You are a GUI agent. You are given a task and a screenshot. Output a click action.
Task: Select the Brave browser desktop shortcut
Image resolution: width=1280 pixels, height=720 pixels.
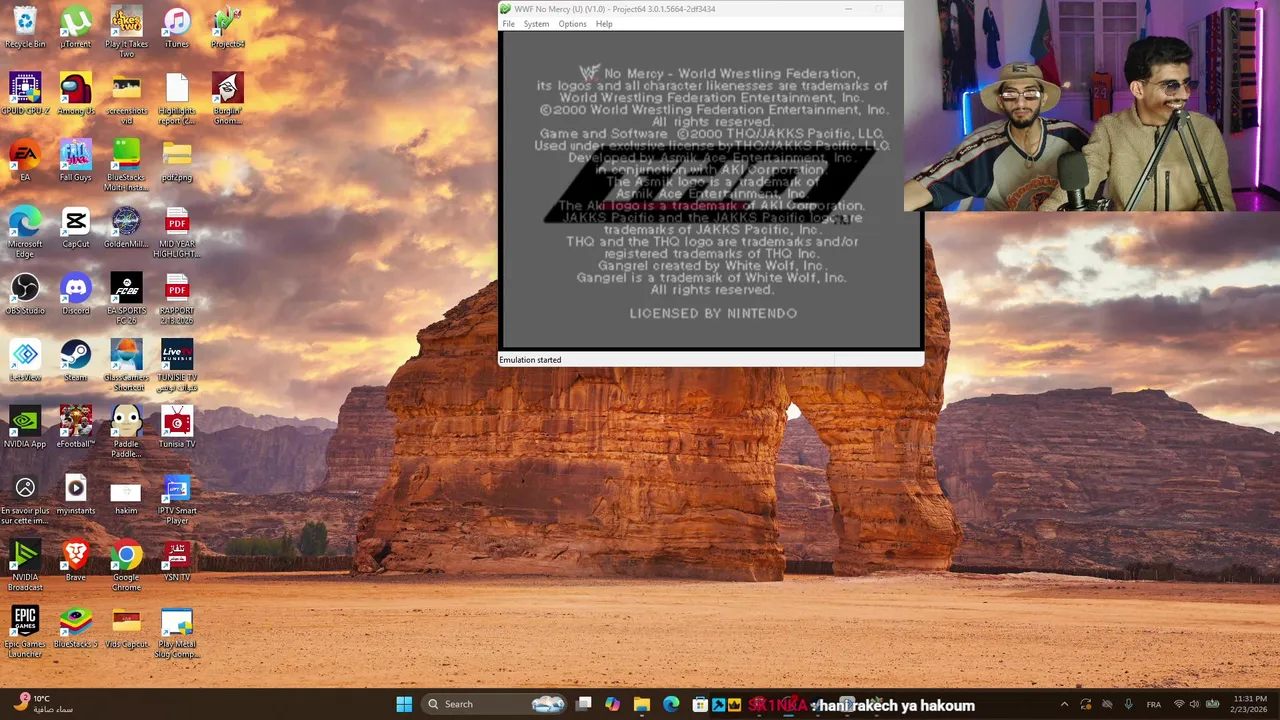(x=75, y=560)
